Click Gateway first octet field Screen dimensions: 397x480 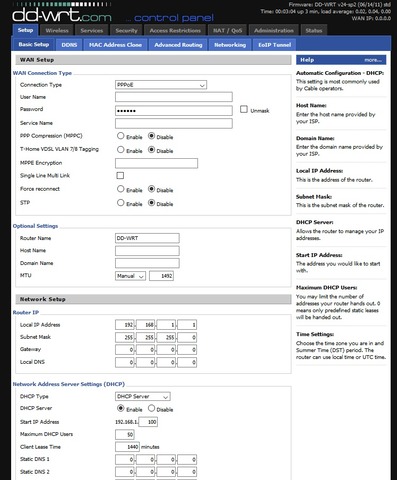(125, 350)
